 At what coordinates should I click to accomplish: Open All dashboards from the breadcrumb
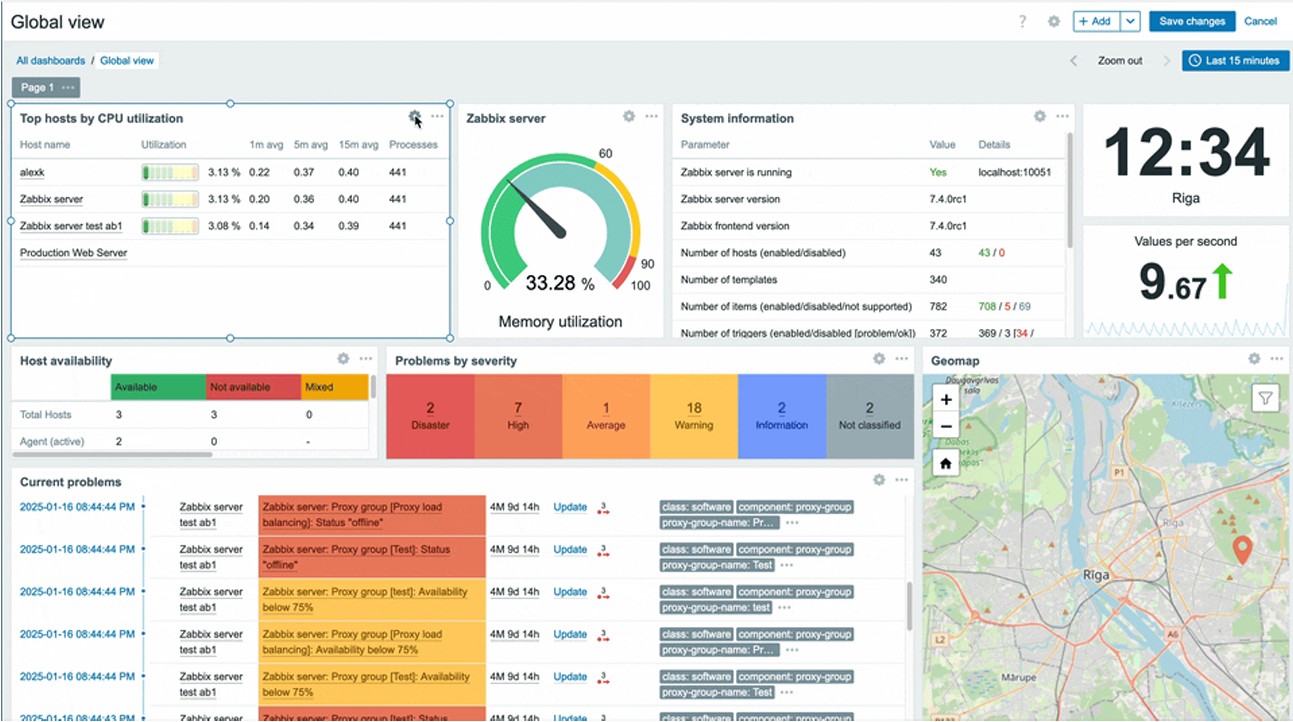pos(50,60)
